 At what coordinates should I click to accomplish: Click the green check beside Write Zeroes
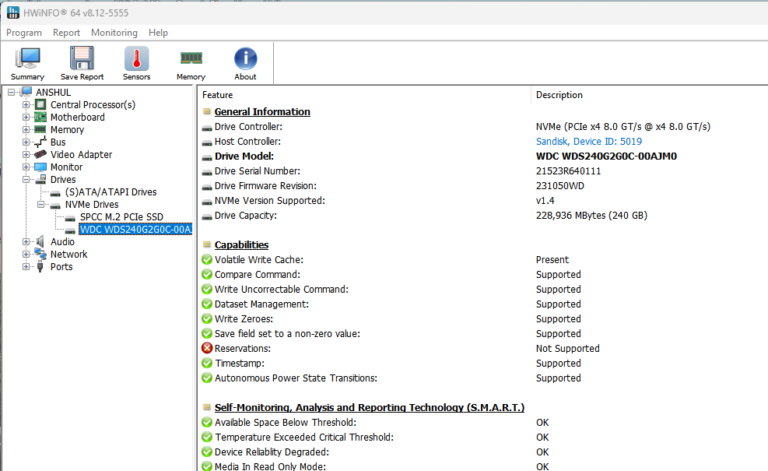point(207,319)
